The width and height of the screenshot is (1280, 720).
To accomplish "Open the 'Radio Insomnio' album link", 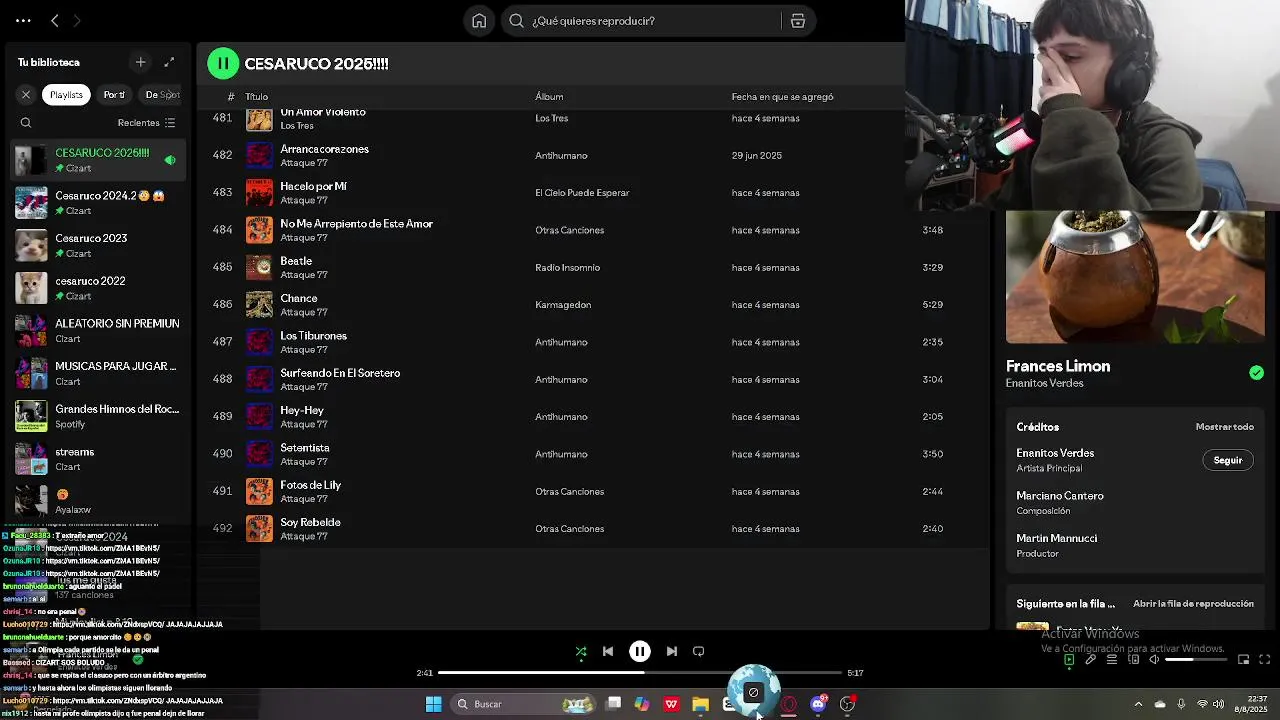I will click(x=567, y=268).
